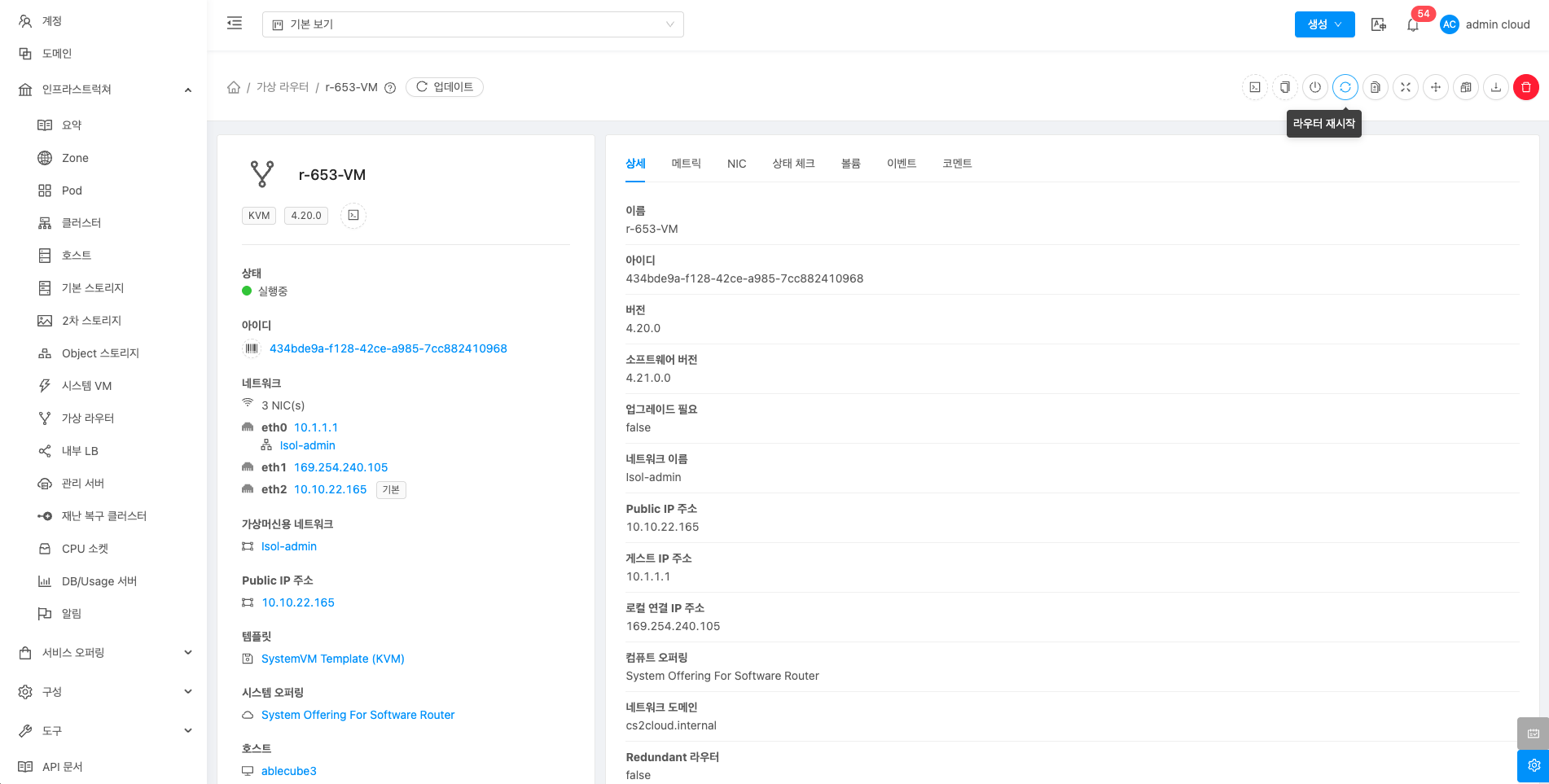The height and width of the screenshot is (784, 1549).
Task: Click the red delete router trash icon
Action: click(1525, 87)
